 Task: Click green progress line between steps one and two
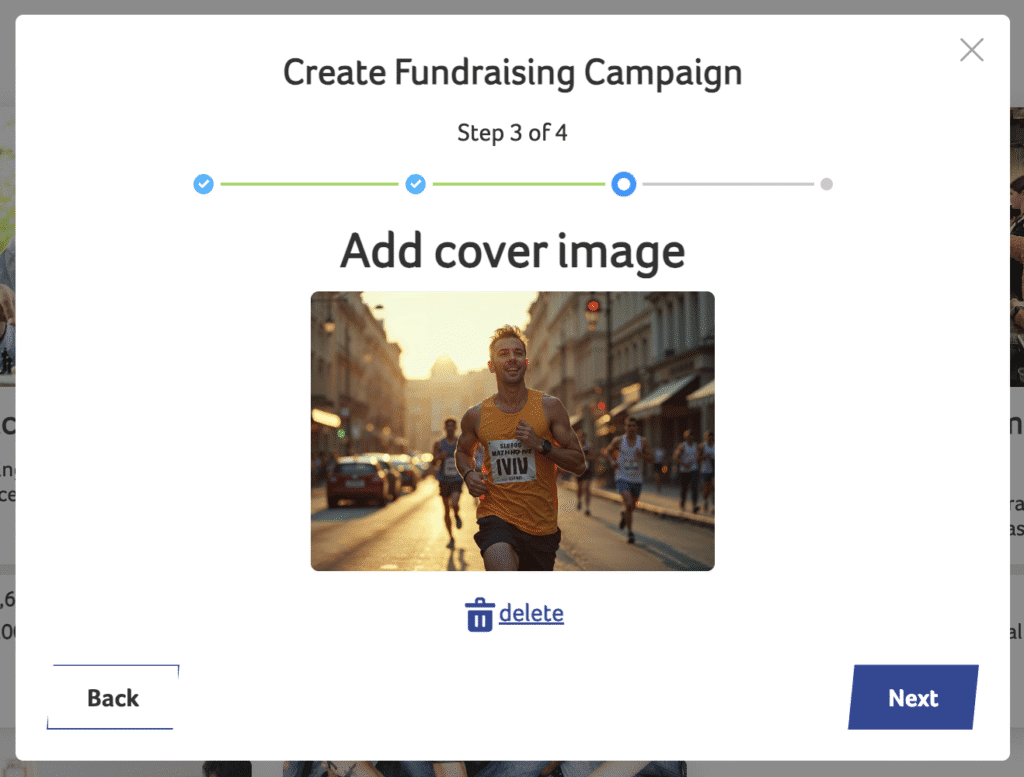[x=309, y=184]
